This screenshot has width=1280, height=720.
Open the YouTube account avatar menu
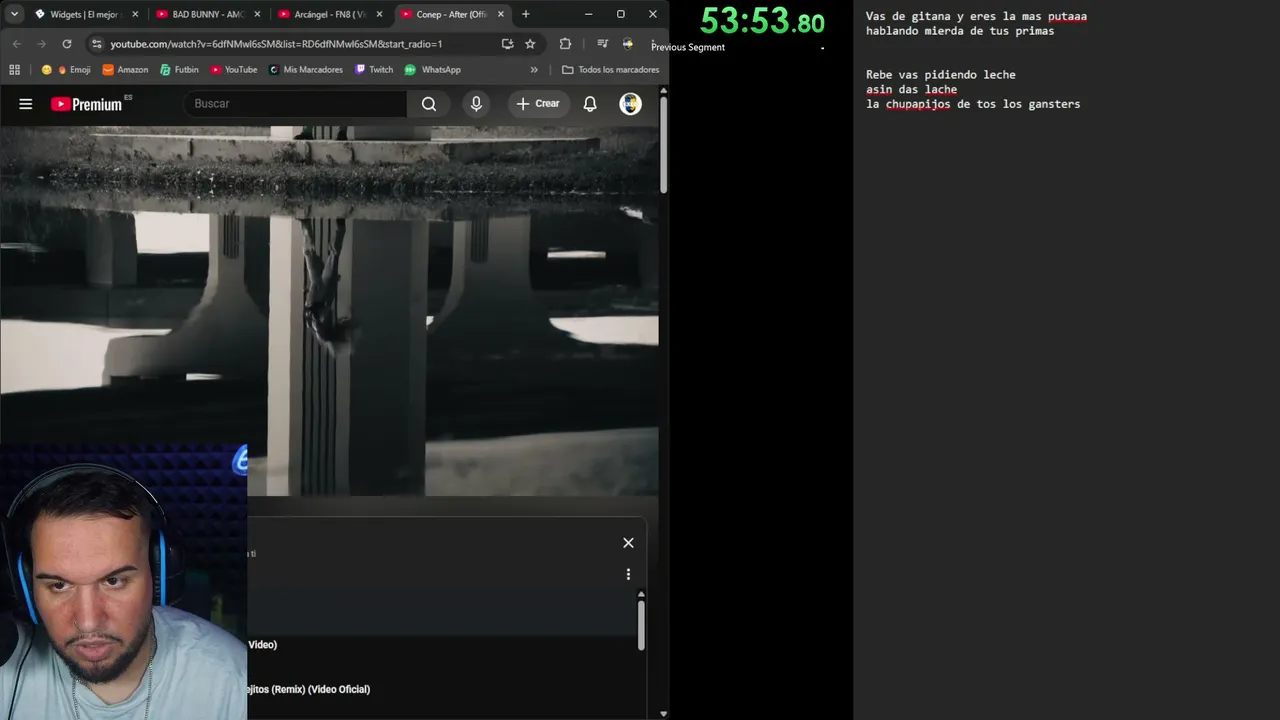tap(630, 104)
